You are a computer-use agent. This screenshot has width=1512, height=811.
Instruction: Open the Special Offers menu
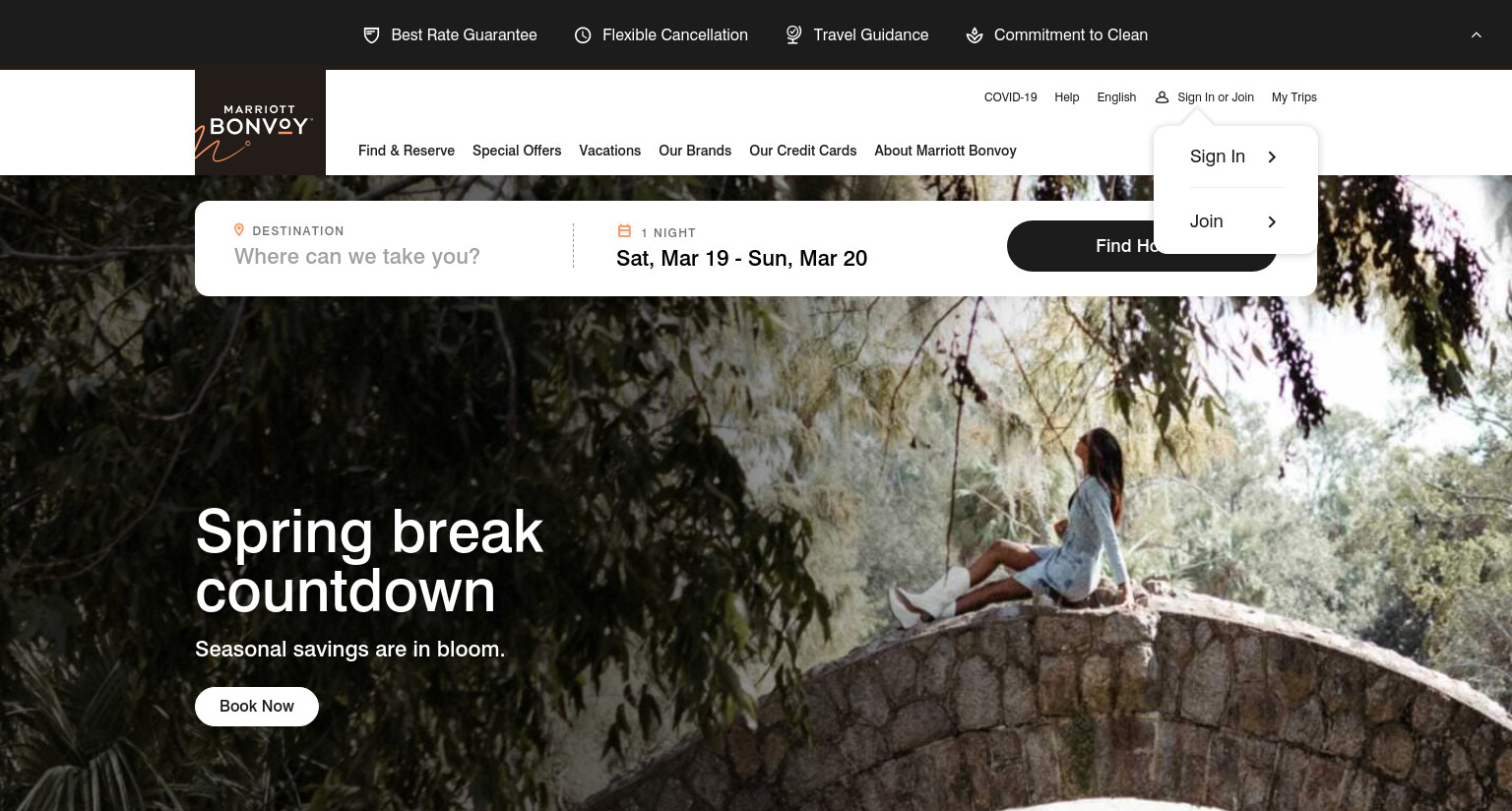click(x=517, y=151)
